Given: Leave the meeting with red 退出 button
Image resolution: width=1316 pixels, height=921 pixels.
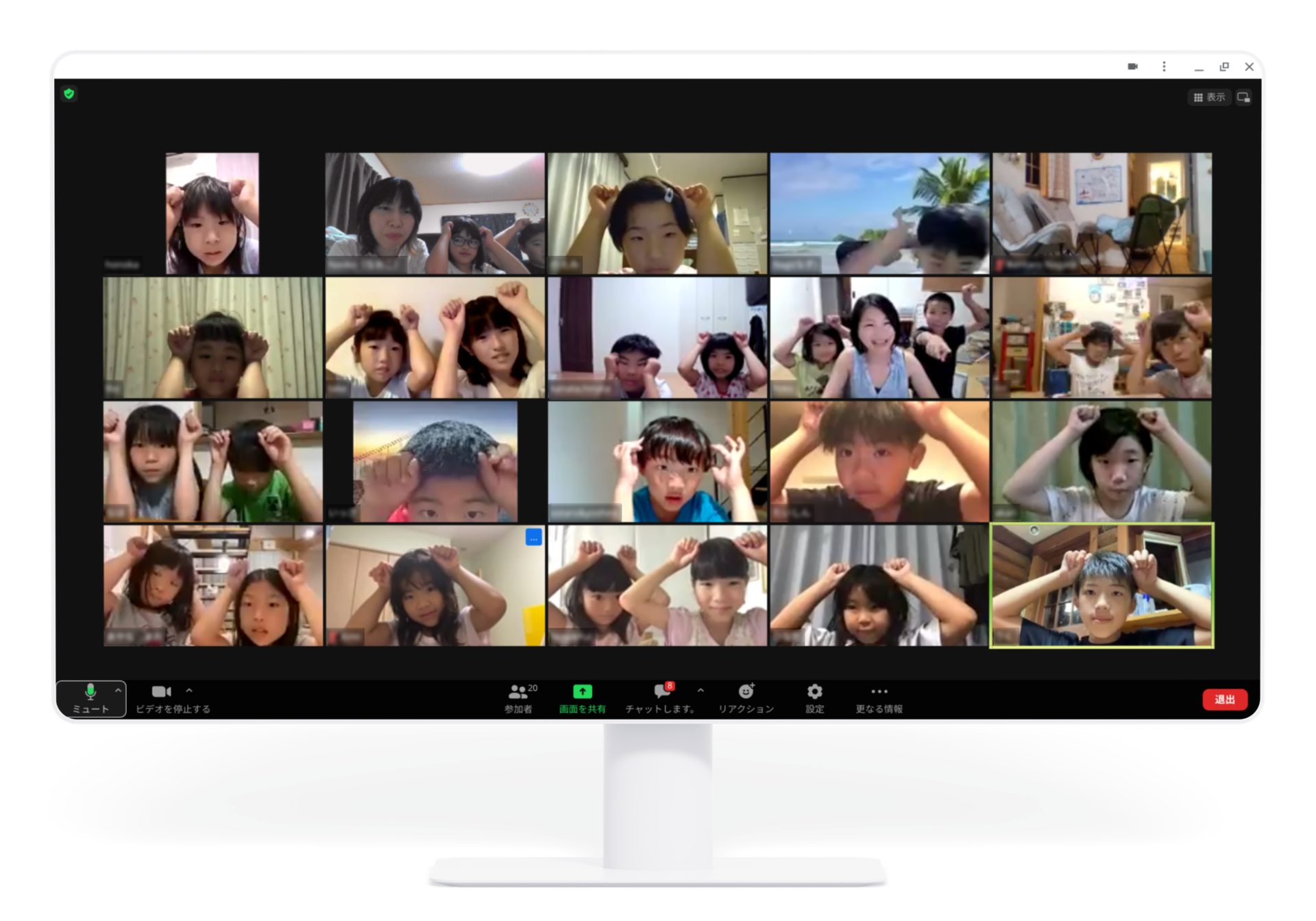Looking at the screenshot, I should (1224, 700).
